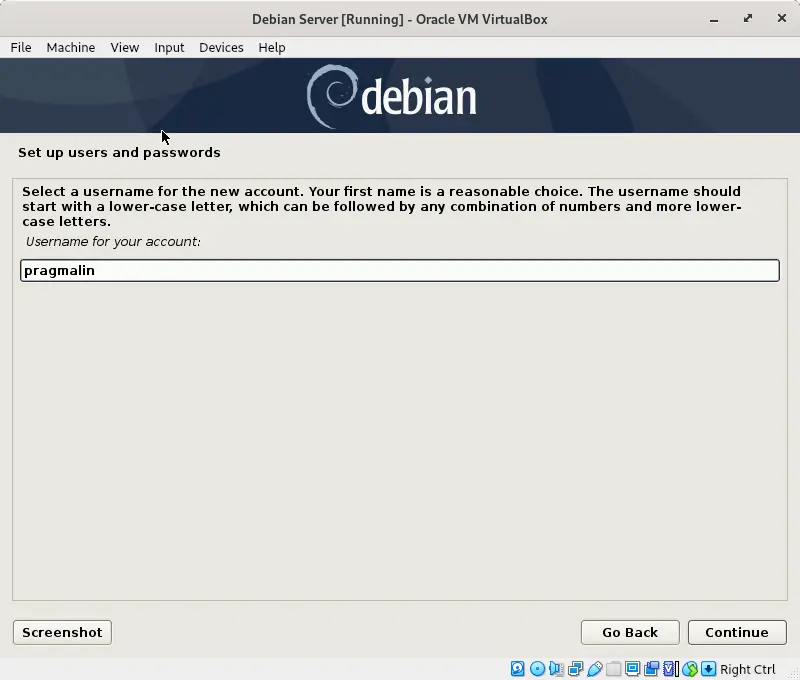Screen dimensions: 800x680
Task: Open the Input menu
Action: tap(169, 47)
